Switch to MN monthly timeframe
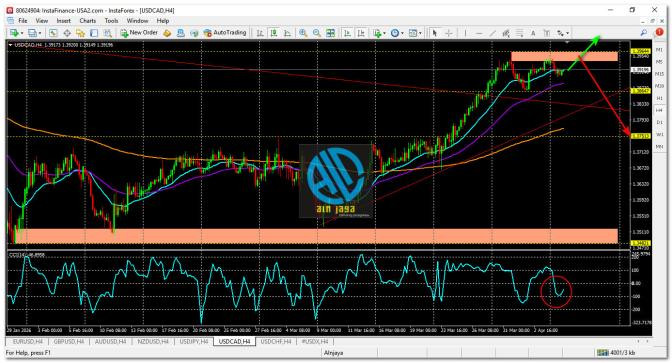Image resolution: width=672 pixels, height=363 pixels. [659, 147]
